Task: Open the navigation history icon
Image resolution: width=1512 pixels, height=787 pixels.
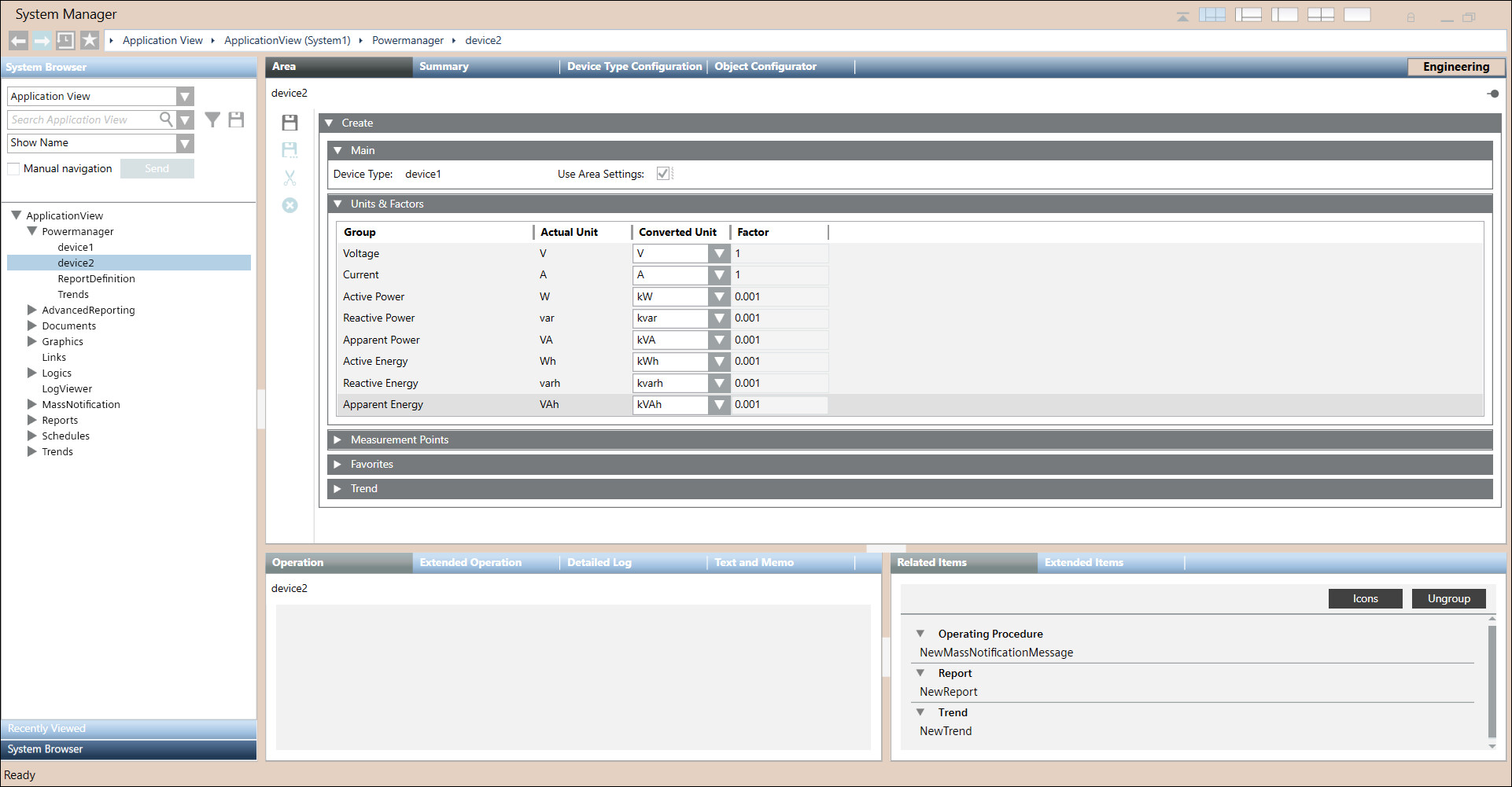Action: (66, 41)
